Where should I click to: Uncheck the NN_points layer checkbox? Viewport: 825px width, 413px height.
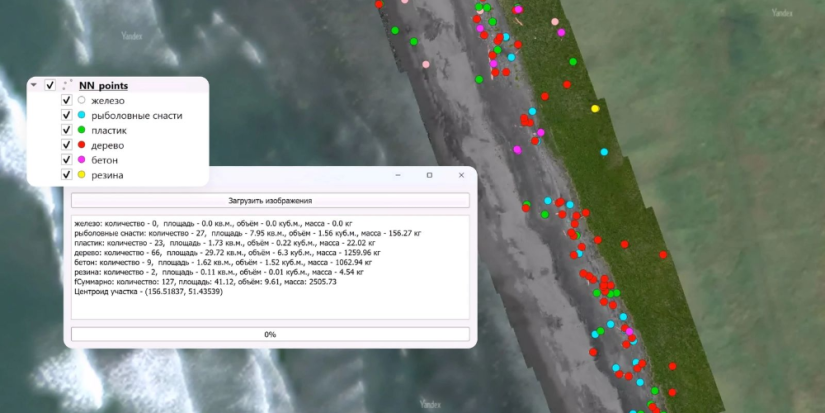[x=50, y=85]
